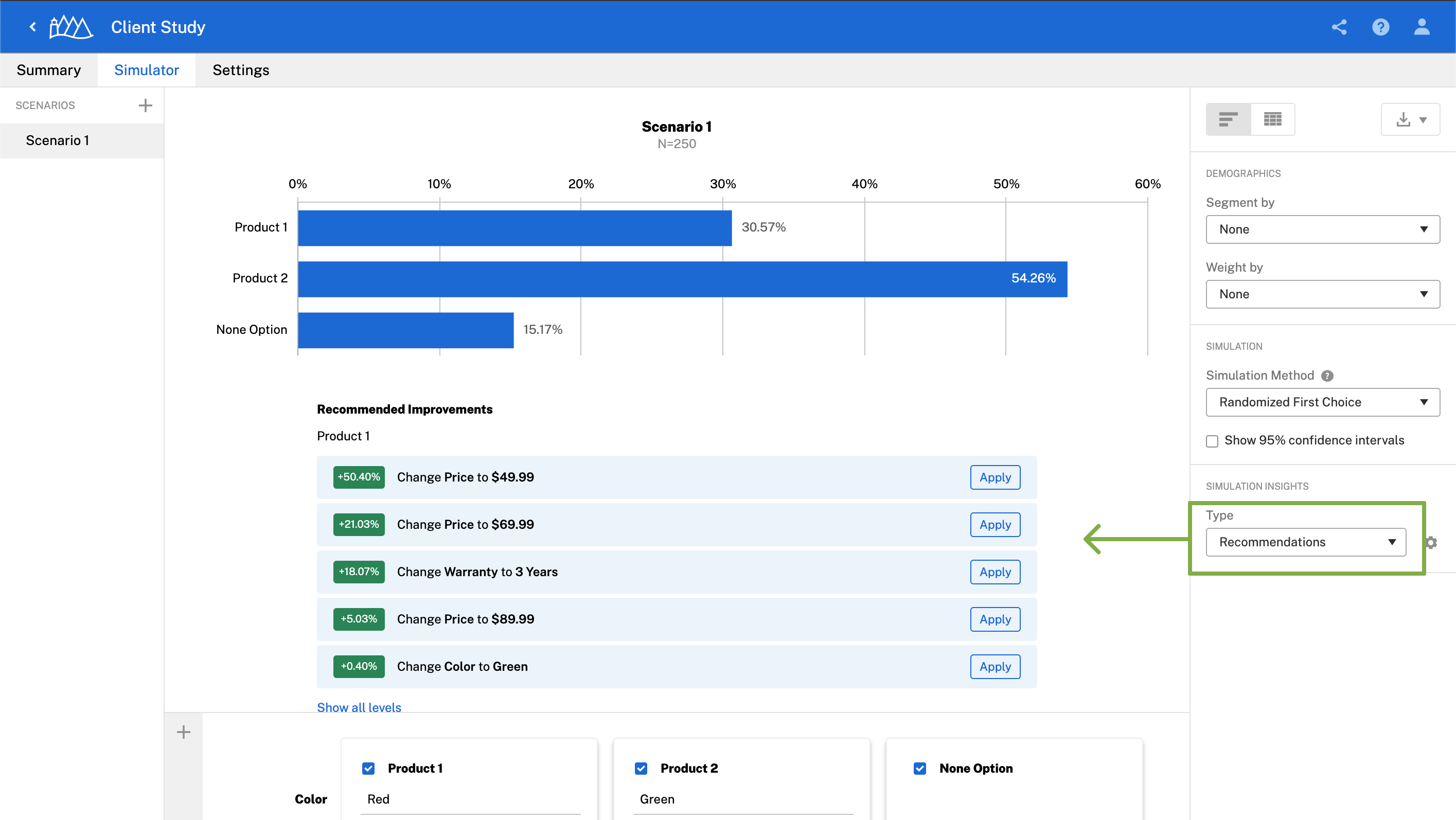Click the back arrow in header

pos(33,27)
